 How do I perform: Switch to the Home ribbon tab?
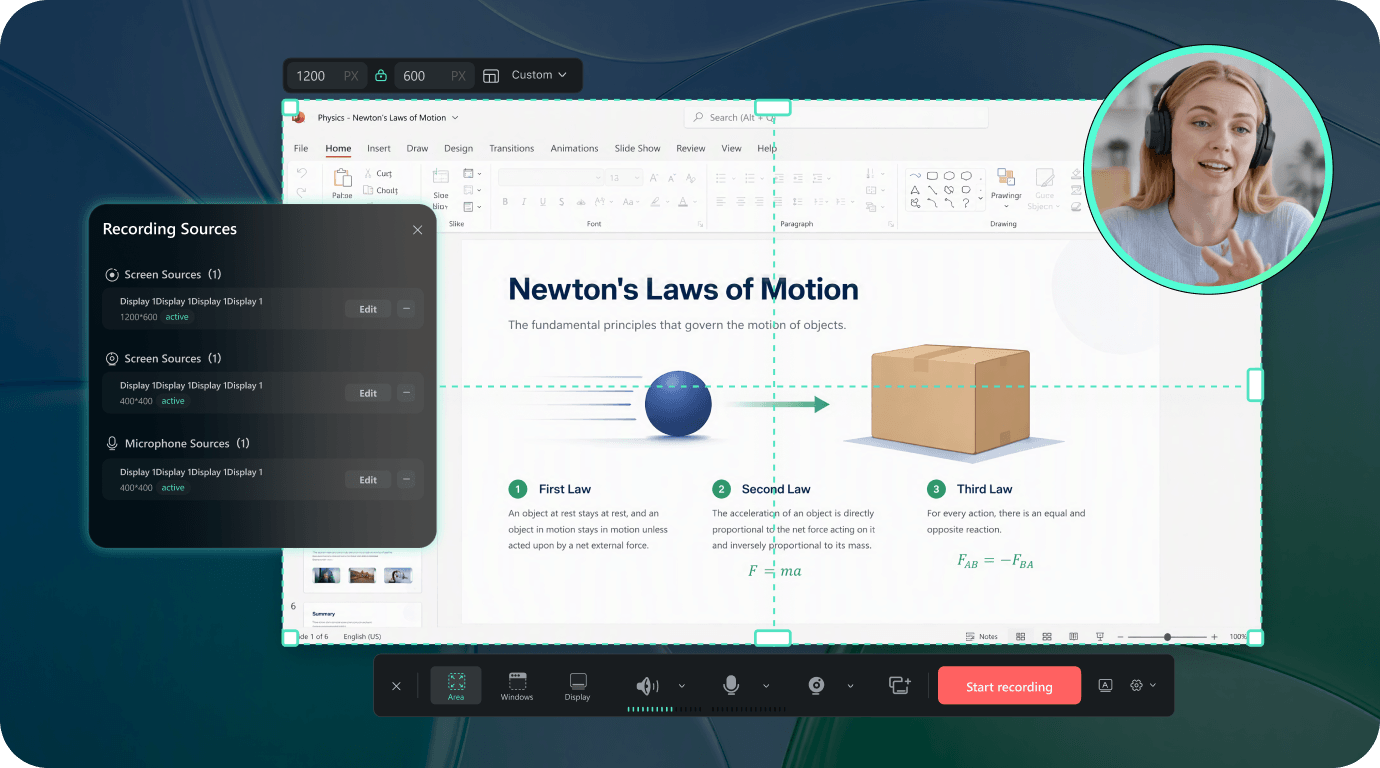[338, 148]
